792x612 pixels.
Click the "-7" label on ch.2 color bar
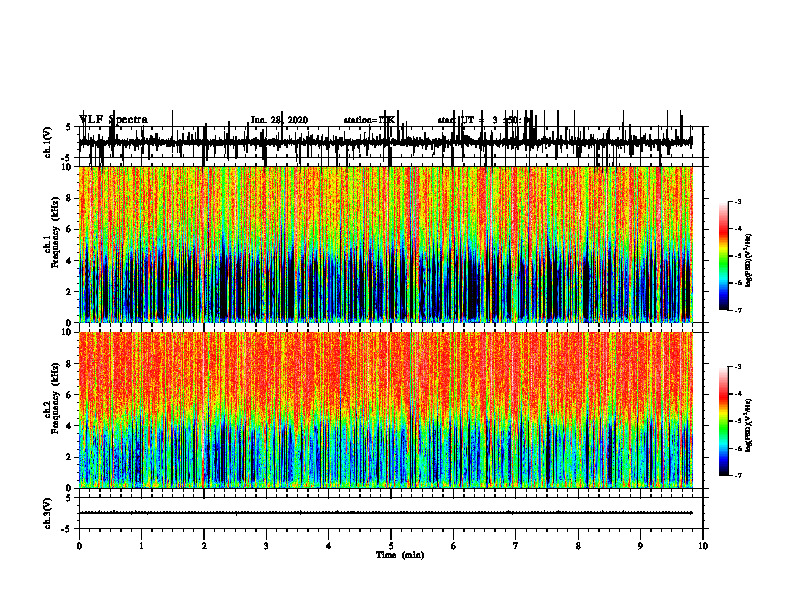[x=737, y=476]
